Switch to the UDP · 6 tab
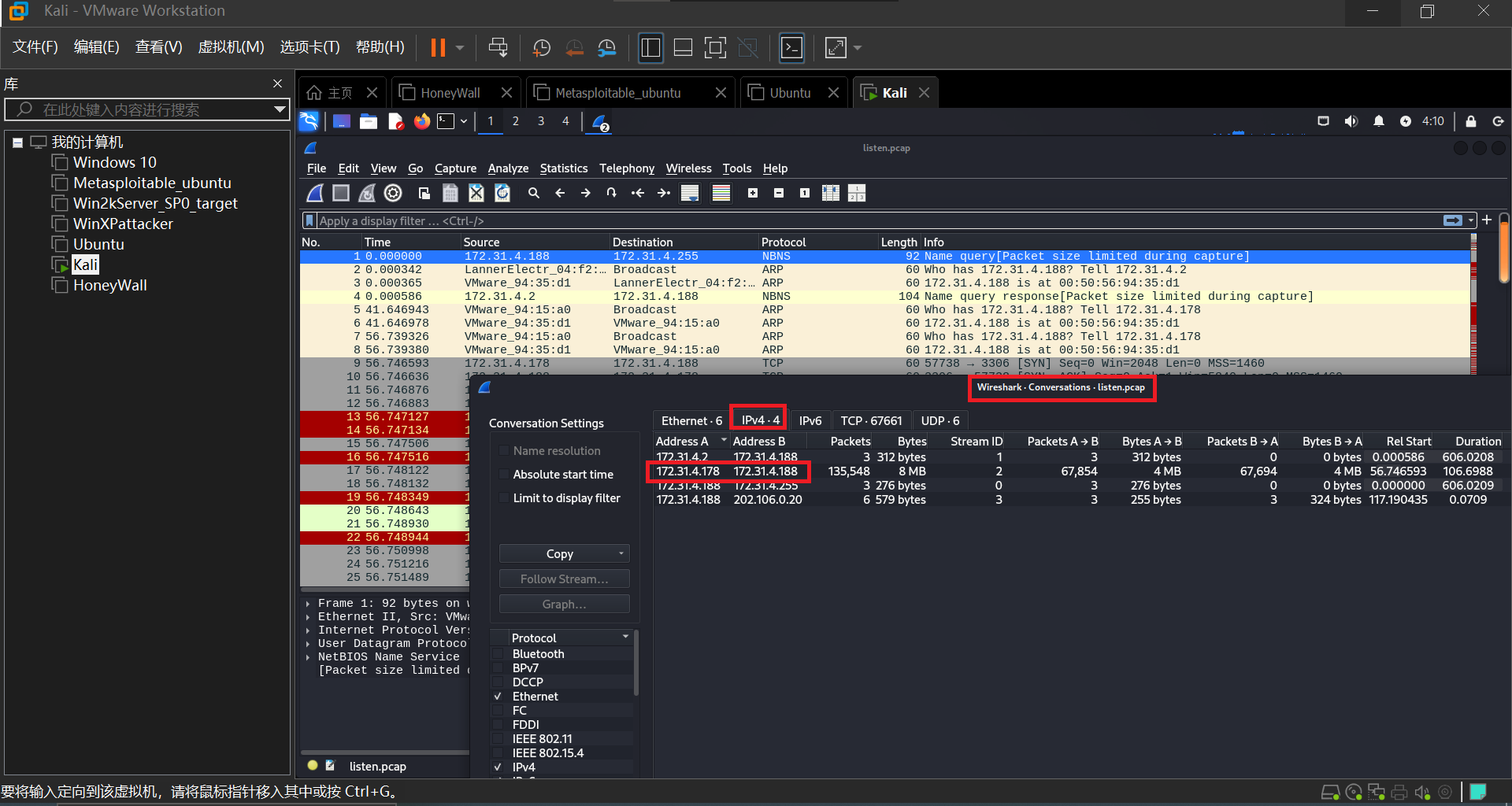Screen dimensions: 1512x806 tap(940, 421)
